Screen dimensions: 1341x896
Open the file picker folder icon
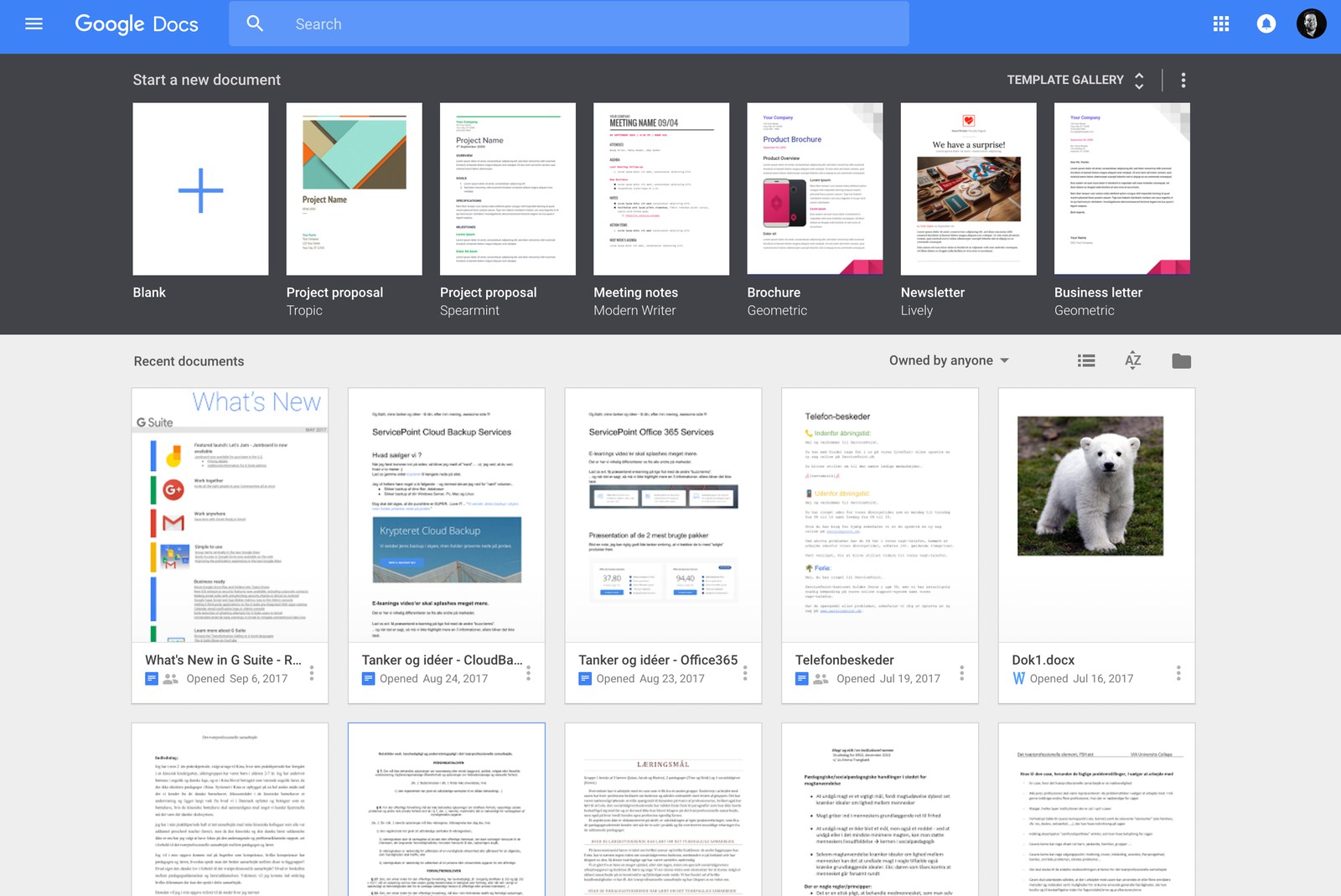click(x=1181, y=360)
